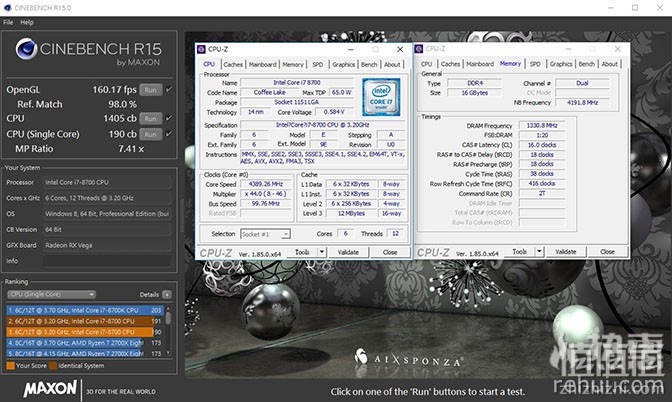This screenshot has height=402, width=672.
Task: Click the CPU score 1405 cb
Action: click(120, 118)
